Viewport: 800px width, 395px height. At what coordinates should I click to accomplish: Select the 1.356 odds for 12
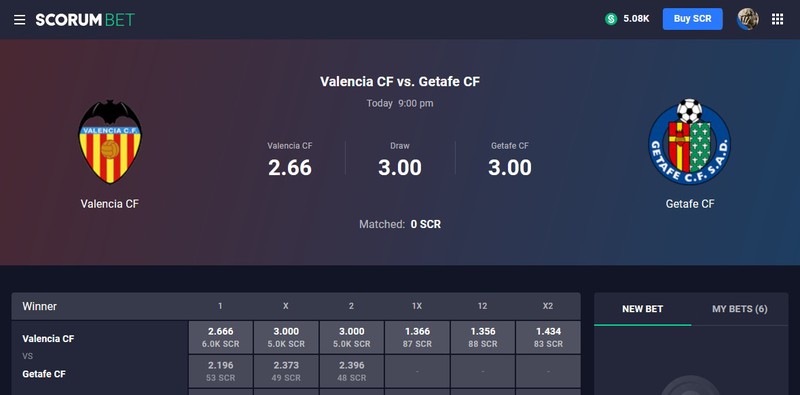click(483, 337)
